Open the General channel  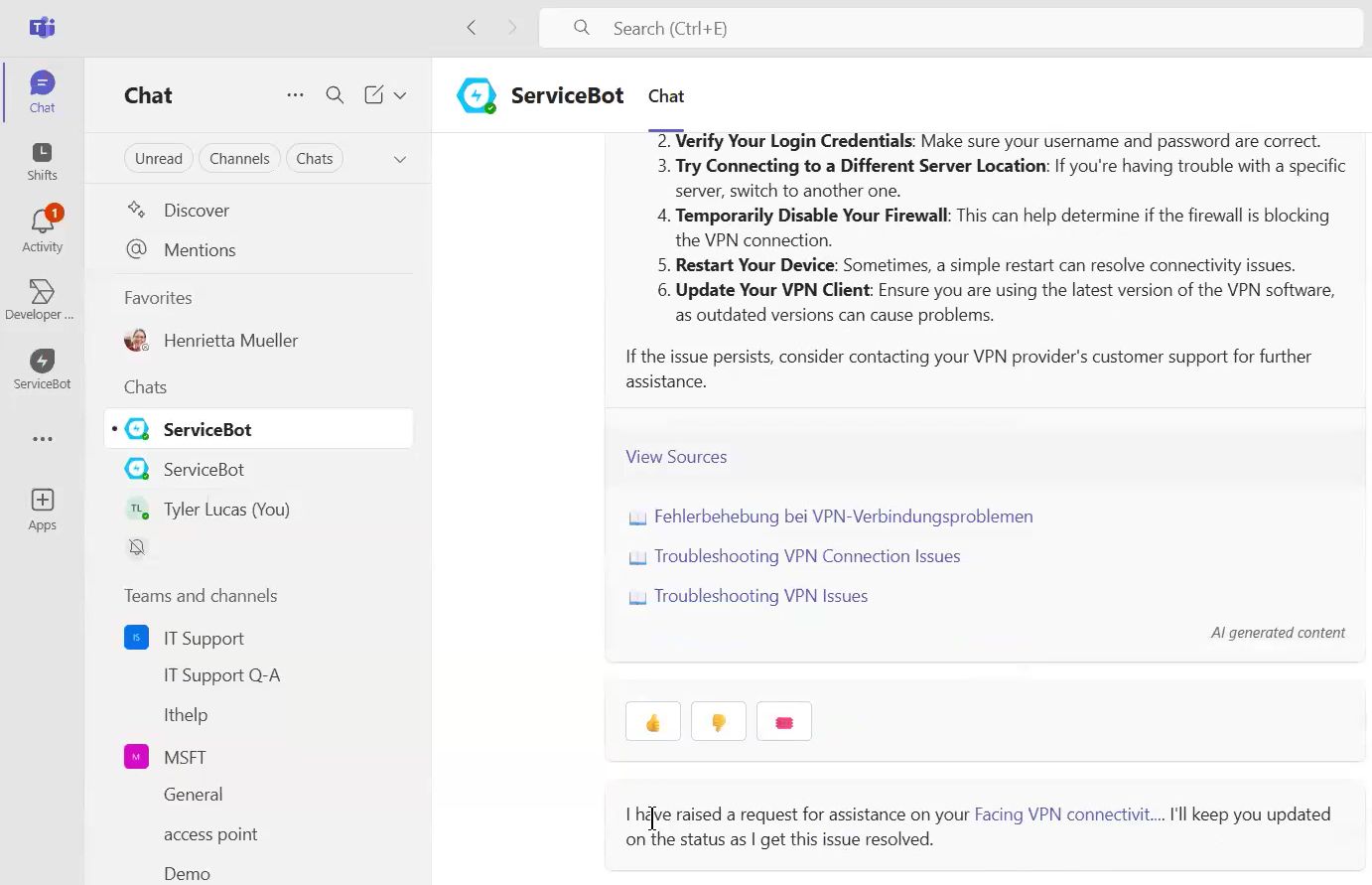193,795
